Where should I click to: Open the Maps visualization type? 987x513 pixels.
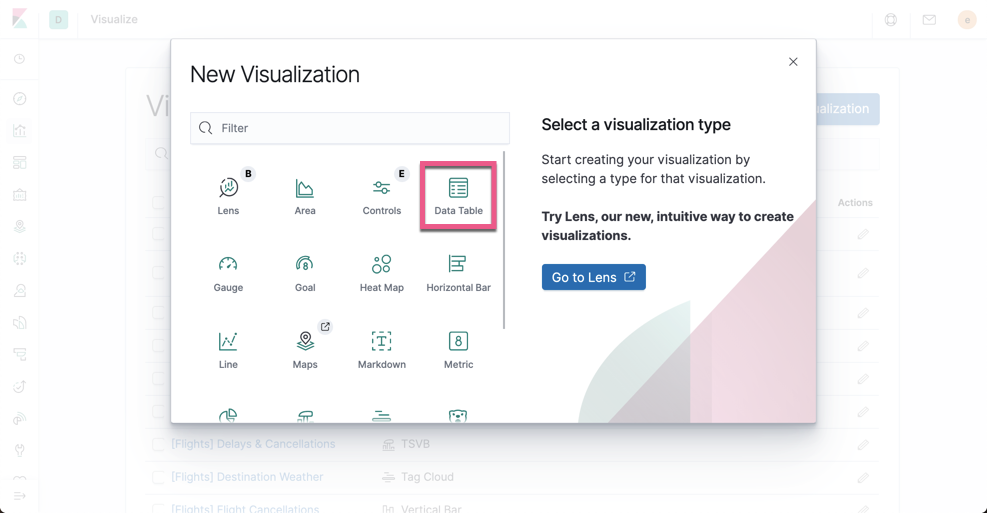(x=305, y=350)
